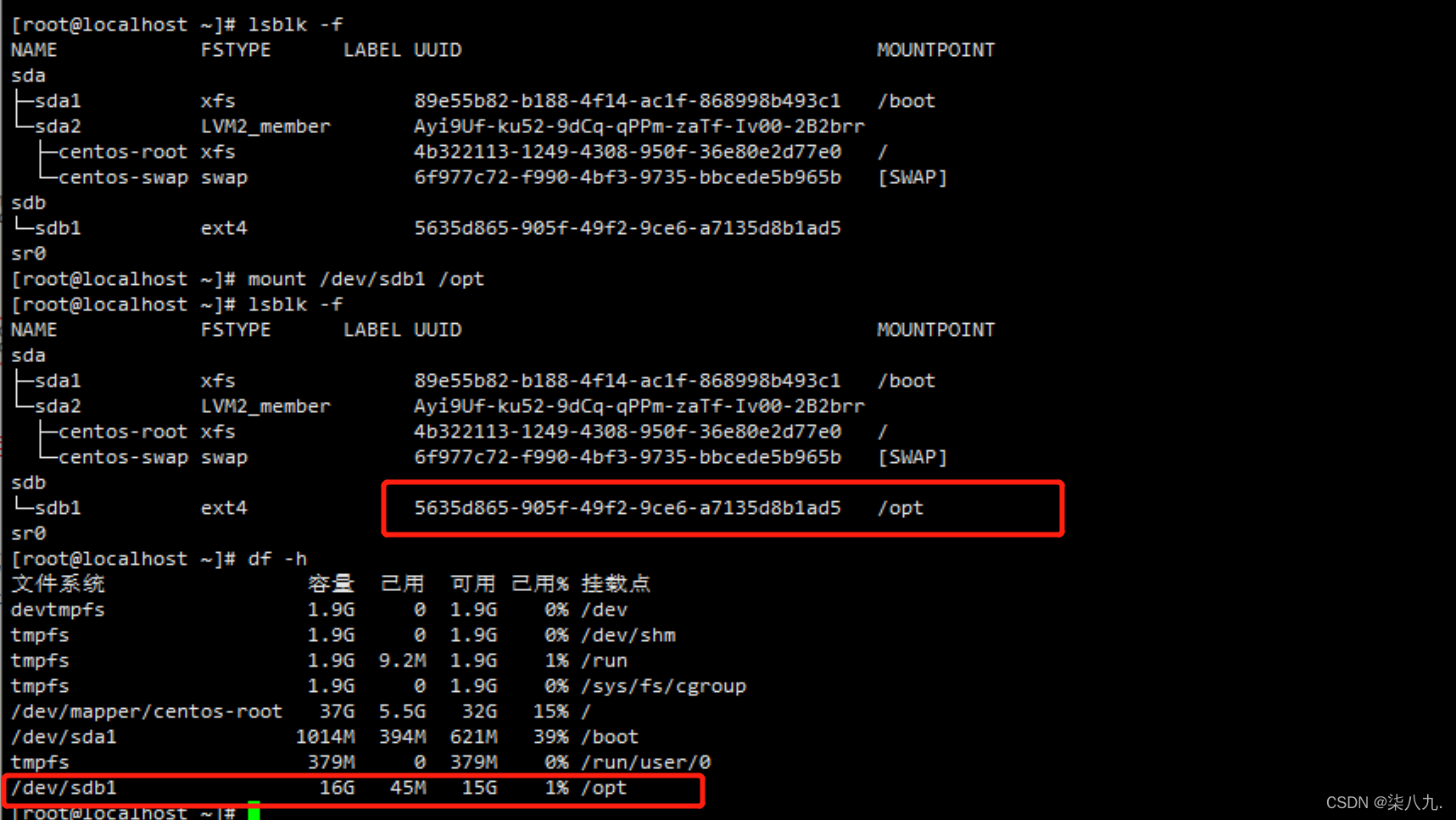Click the 5.5G used value

point(402,711)
